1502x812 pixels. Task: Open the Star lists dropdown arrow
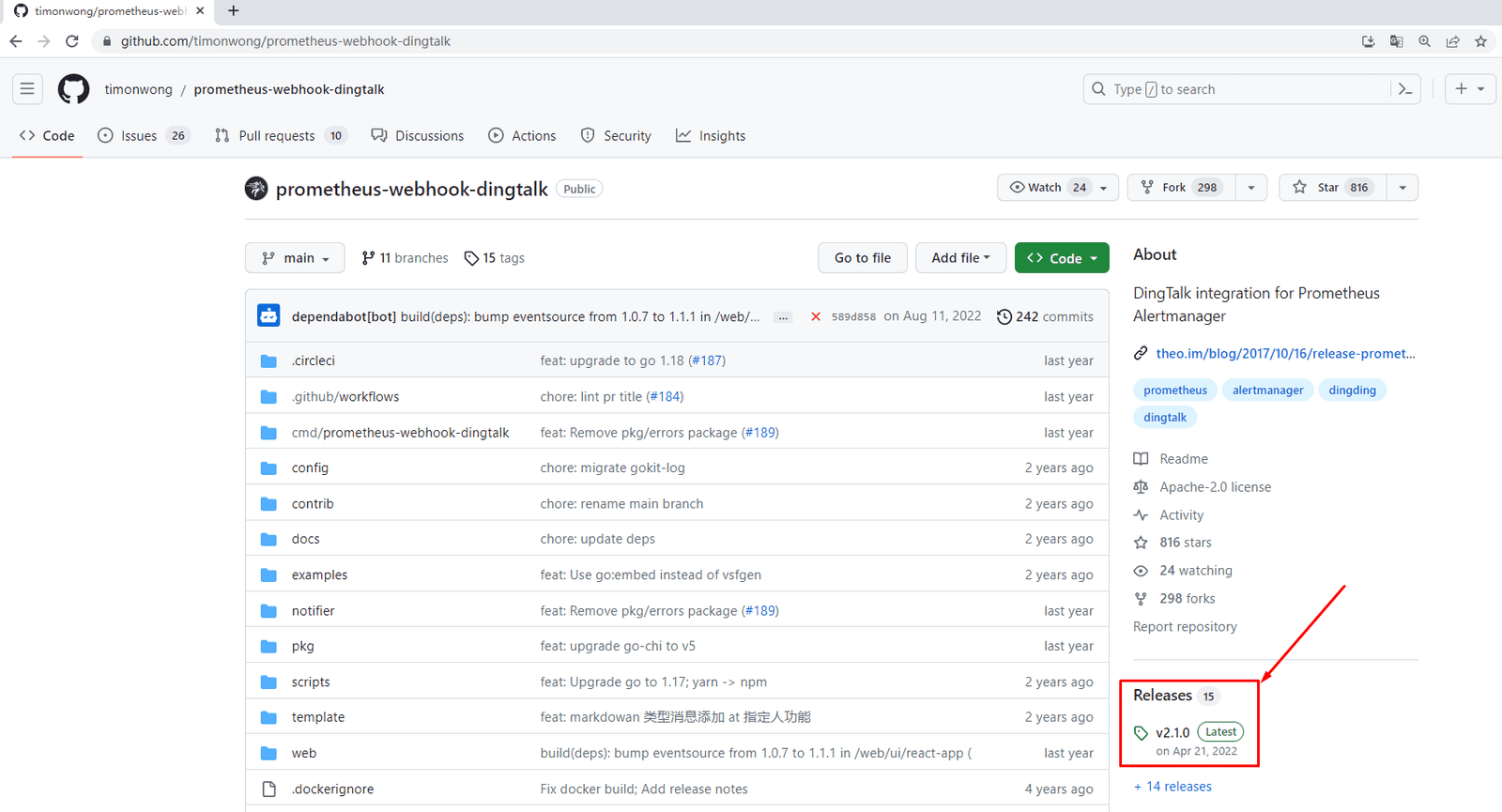click(x=1402, y=188)
